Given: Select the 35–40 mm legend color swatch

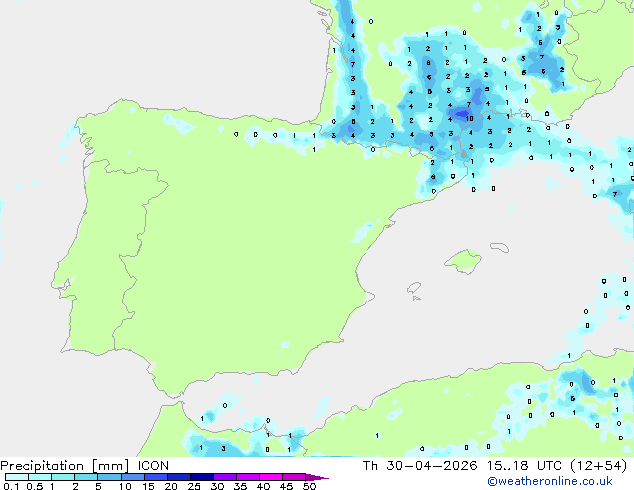Looking at the screenshot, I should (248, 477).
